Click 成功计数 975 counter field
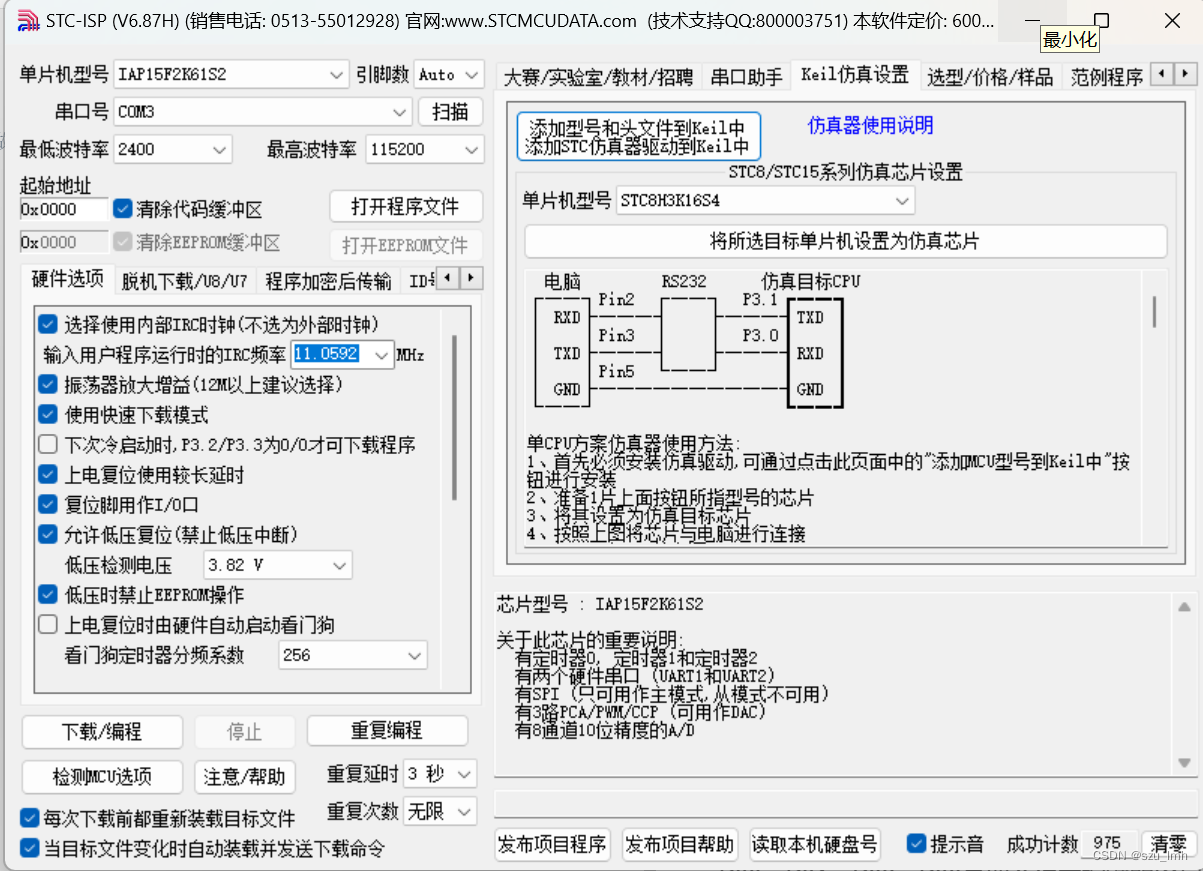Viewport: 1203px width, 871px height. [1108, 844]
